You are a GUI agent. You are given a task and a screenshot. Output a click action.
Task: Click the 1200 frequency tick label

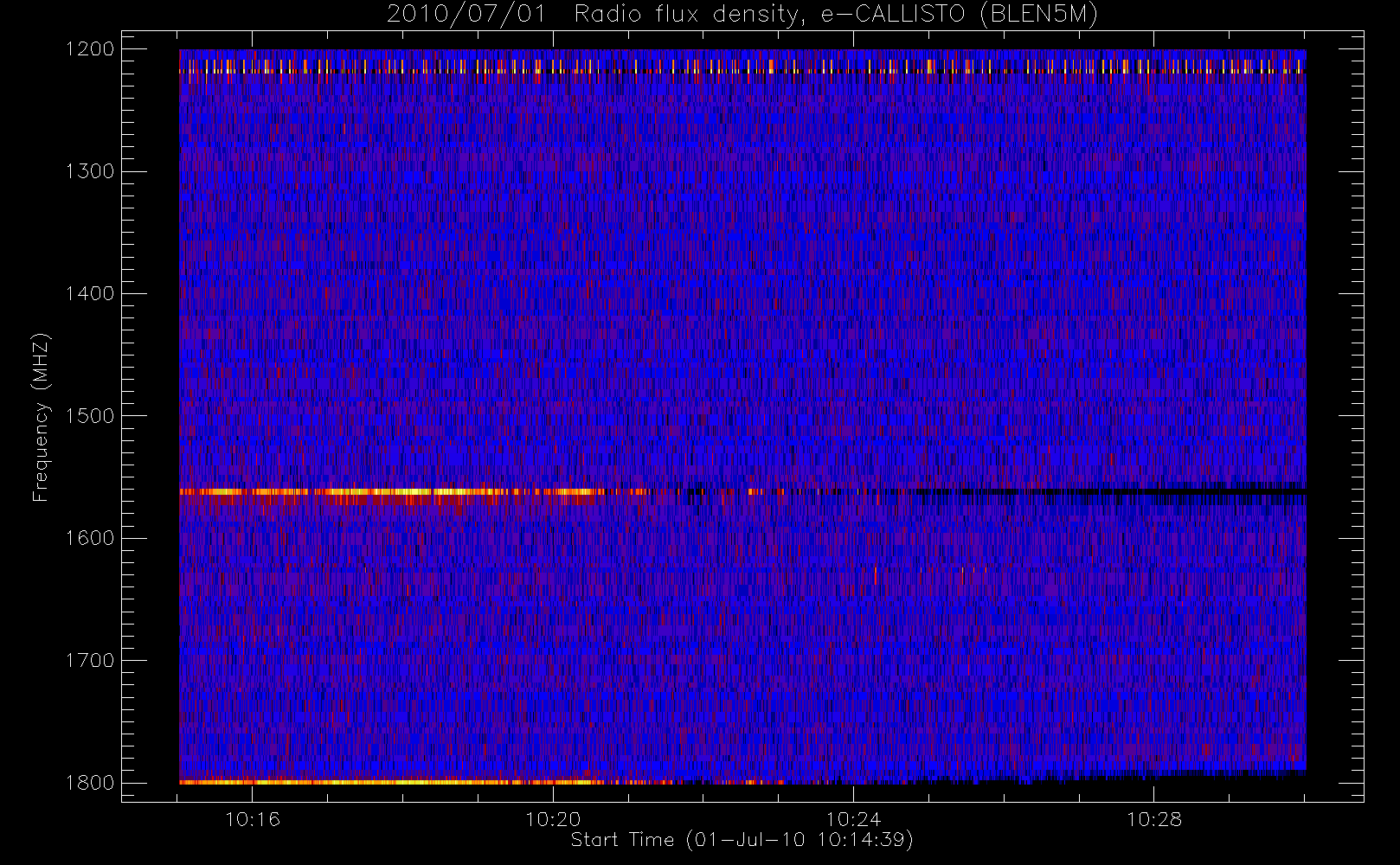91,49
